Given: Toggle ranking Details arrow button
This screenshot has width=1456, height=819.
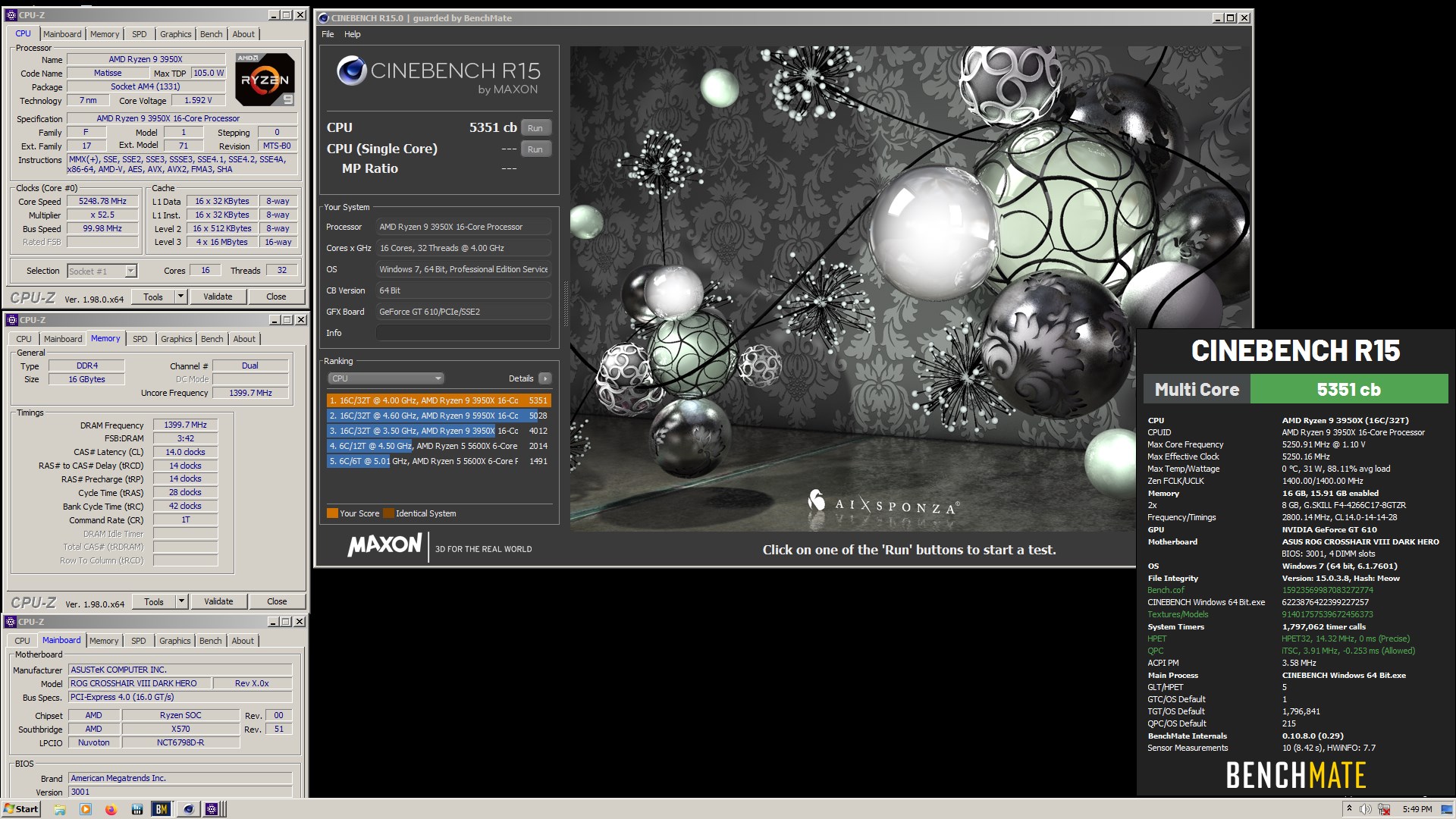Looking at the screenshot, I should 544,378.
